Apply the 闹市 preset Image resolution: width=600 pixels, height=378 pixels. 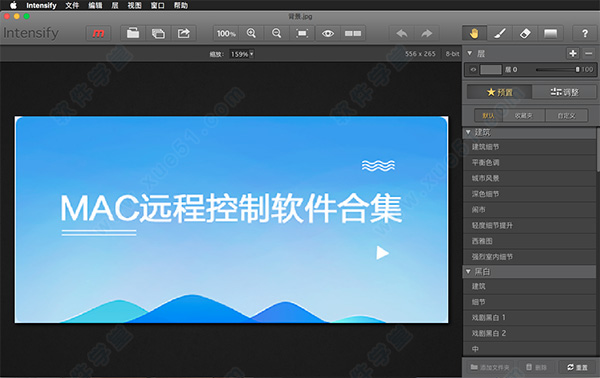(530, 210)
